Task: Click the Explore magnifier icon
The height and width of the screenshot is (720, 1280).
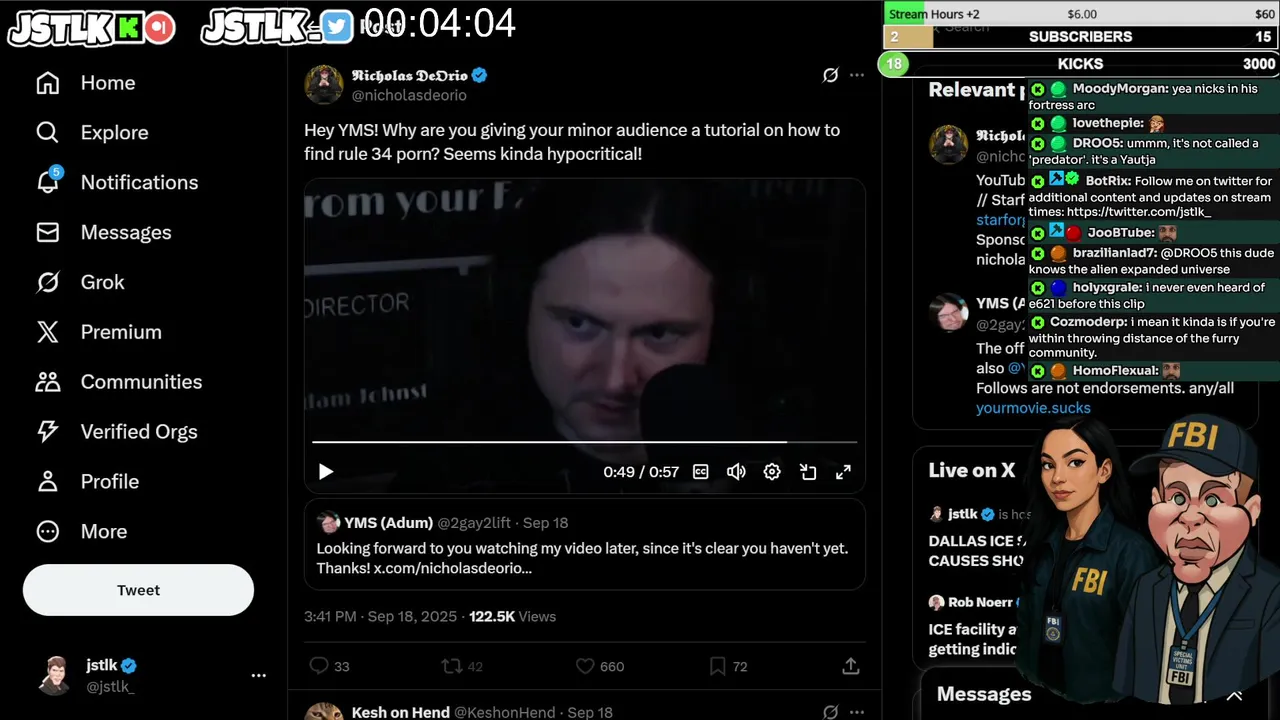Action: pos(47,132)
